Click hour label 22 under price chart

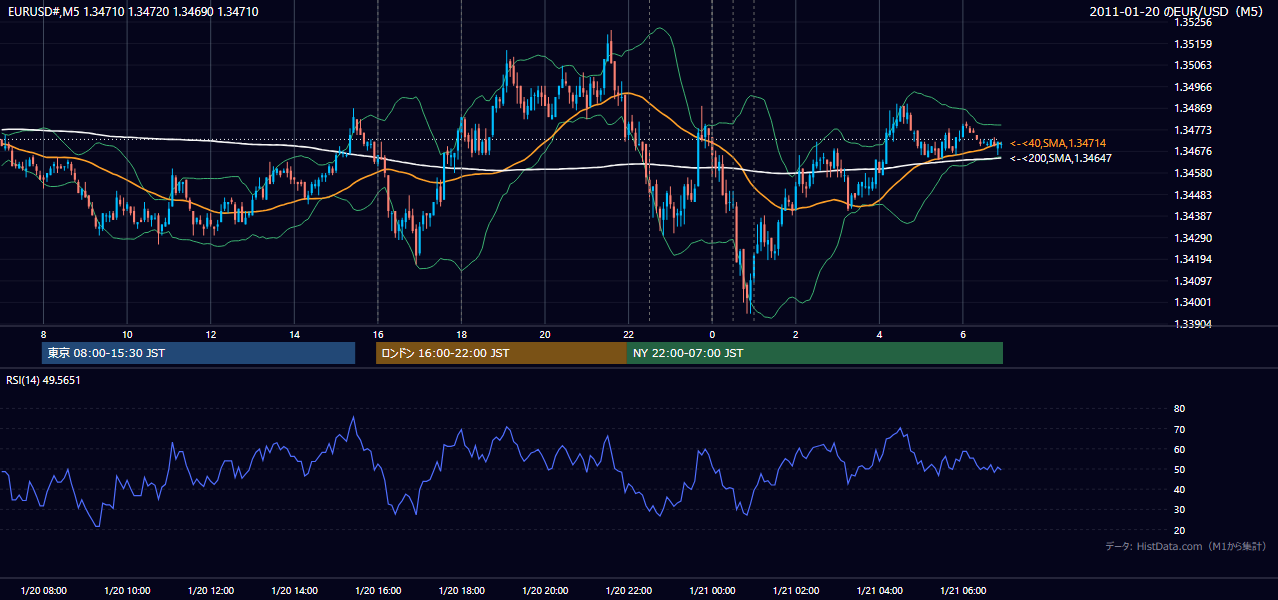(628, 334)
